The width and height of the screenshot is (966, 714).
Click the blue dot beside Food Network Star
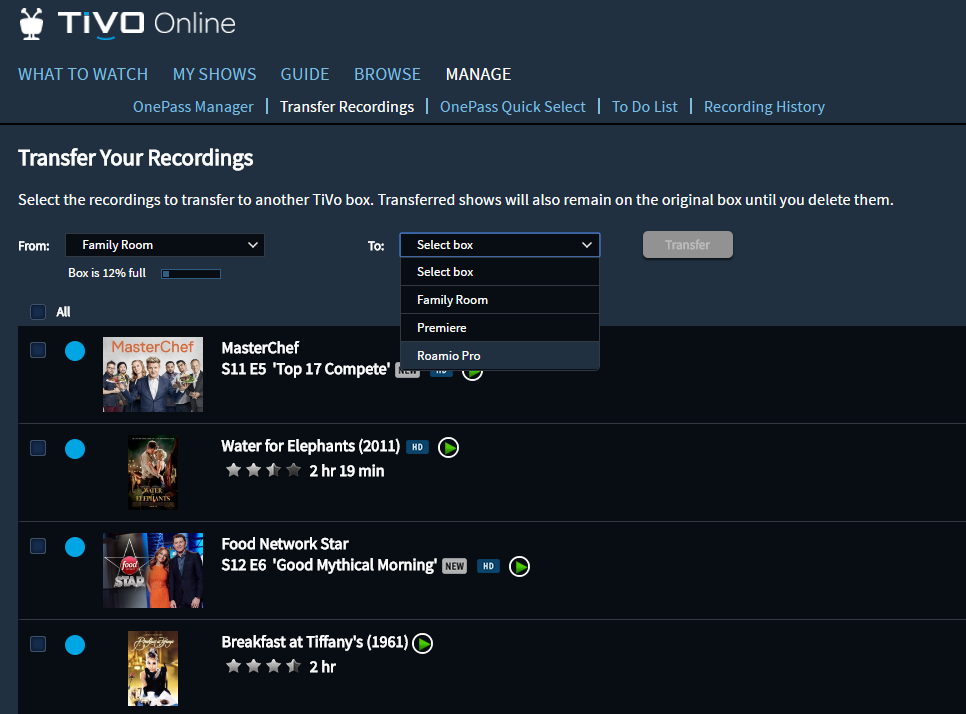75,547
